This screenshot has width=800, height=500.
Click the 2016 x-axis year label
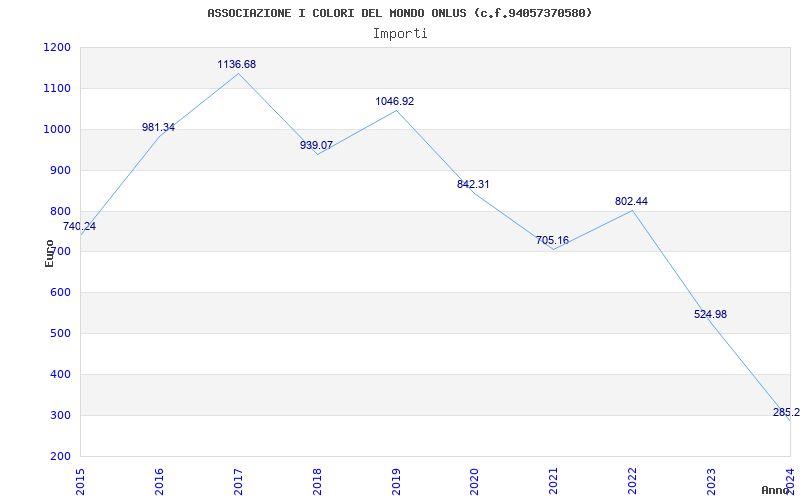[x=159, y=481]
